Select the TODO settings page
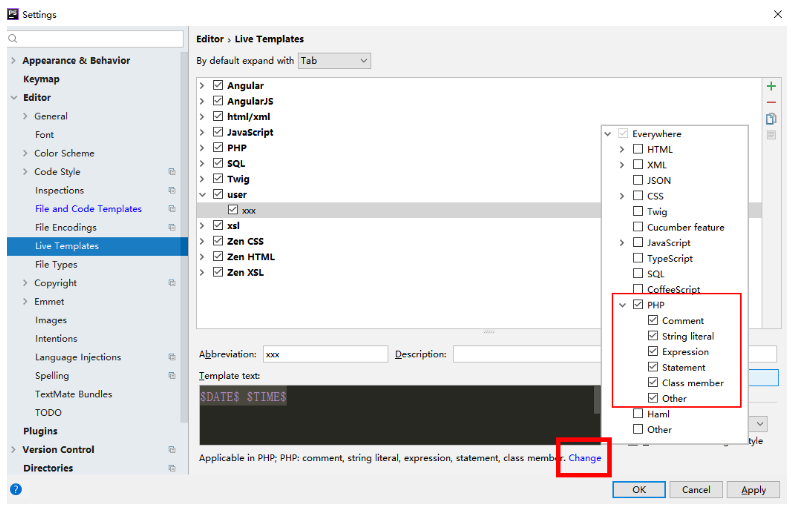The width and height of the screenshot is (791, 510). pyautogui.click(x=48, y=413)
